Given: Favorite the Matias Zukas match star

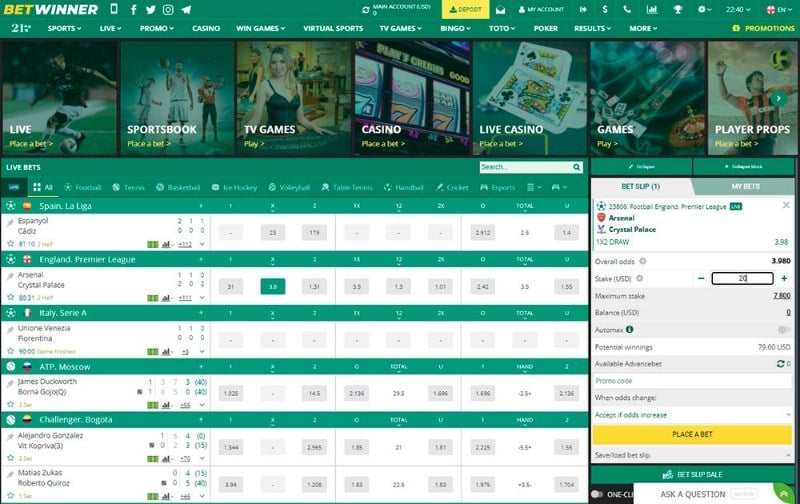Looking at the screenshot, I should (10, 495).
